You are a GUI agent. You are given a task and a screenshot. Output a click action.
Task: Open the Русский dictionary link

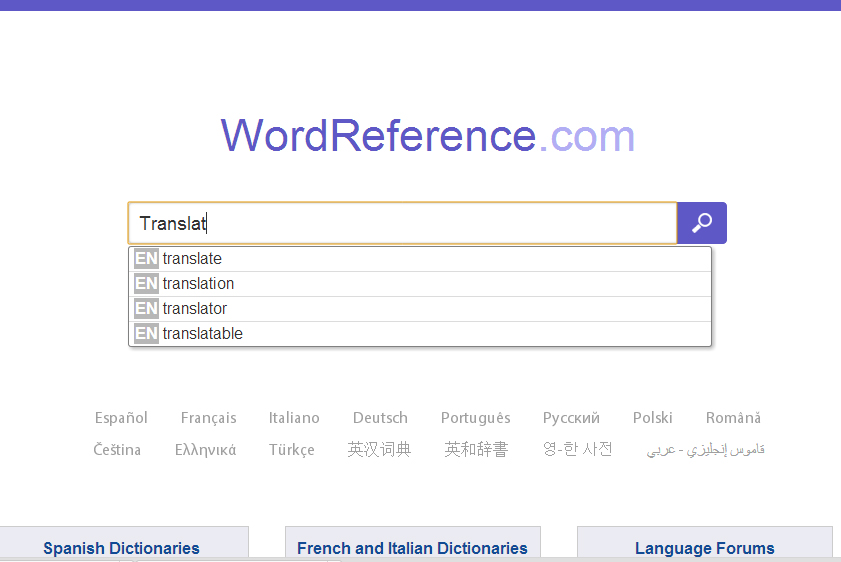(571, 418)
